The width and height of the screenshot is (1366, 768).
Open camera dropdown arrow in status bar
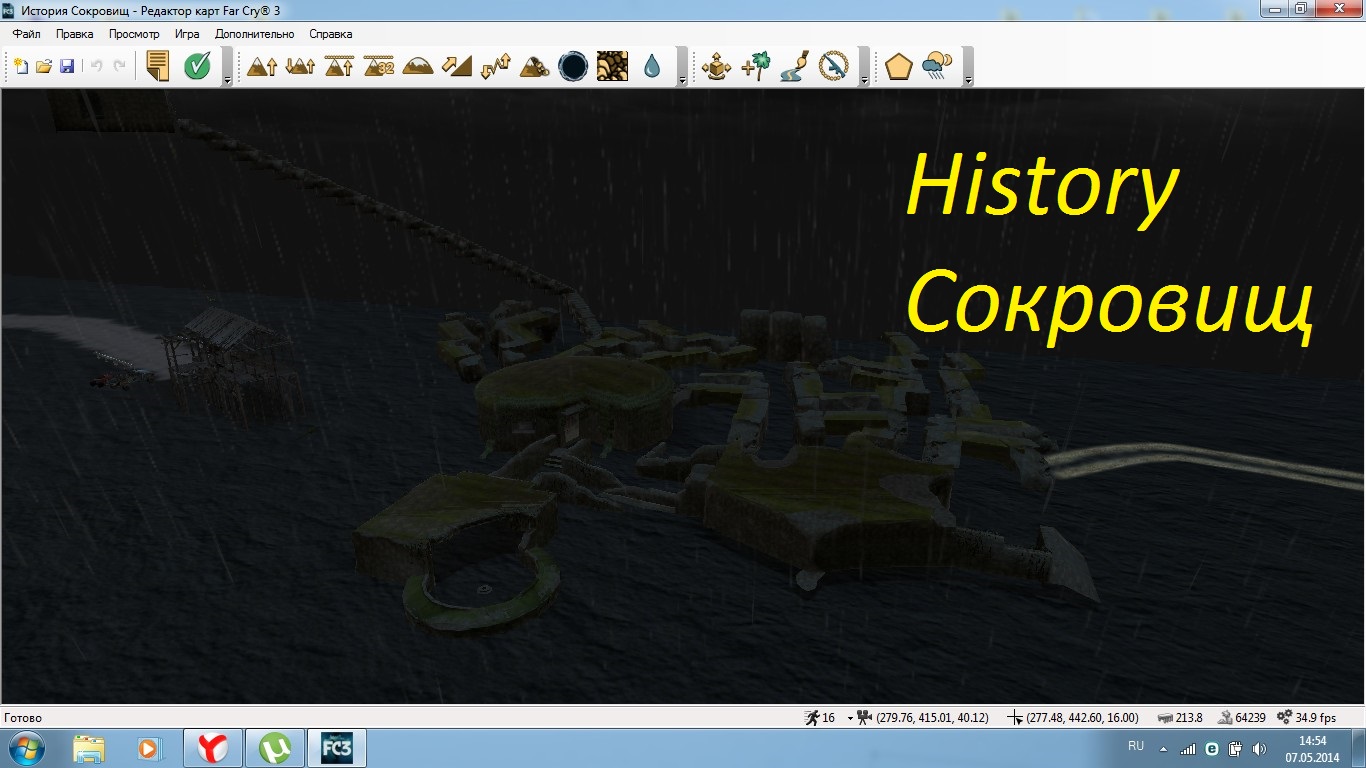(850, 718)
